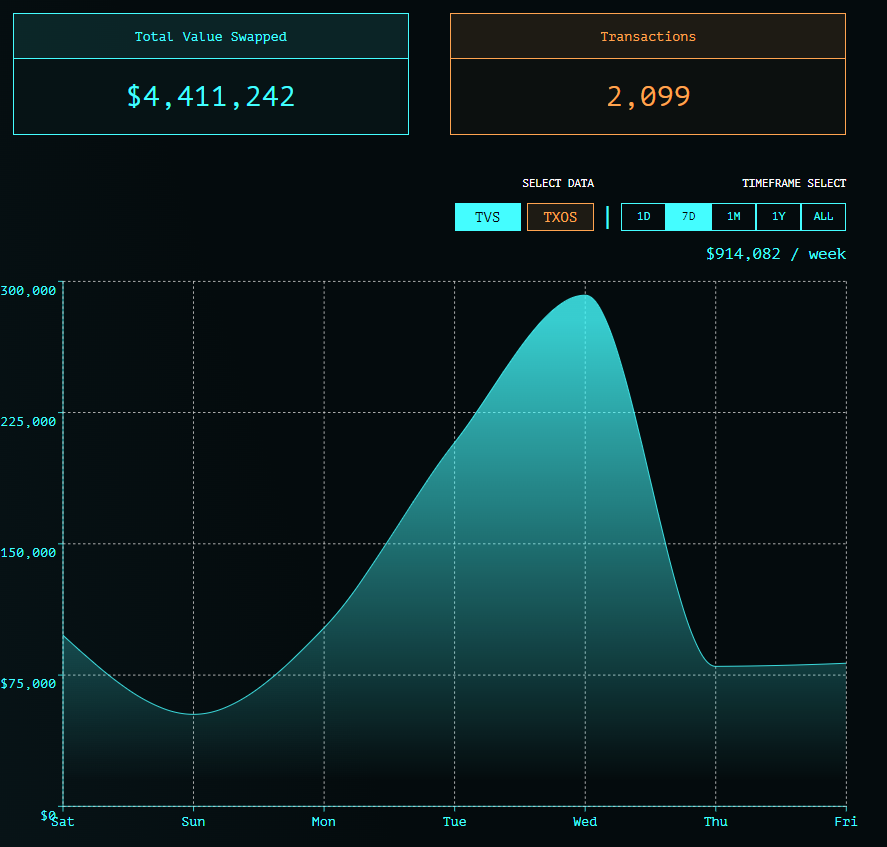
Task: Click the Sun x-axis label
Action: tap(193, 822)
